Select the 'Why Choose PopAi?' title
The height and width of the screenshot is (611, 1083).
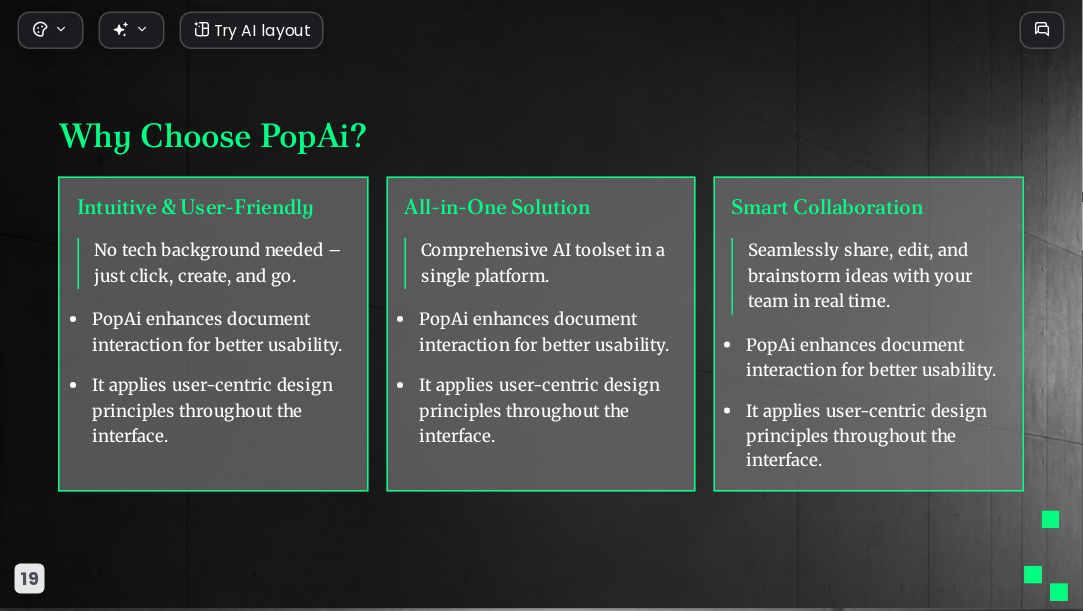point(213,136)
